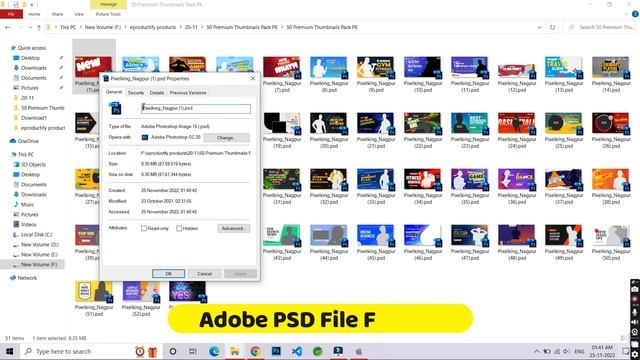Open File Explorer taskbar icon
Viewport: 640px width, 360px height.
(x=234, y=352)
